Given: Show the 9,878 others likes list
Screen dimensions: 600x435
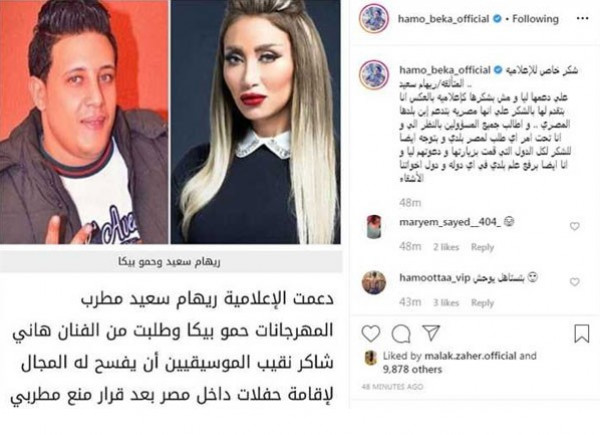Looking at the screenshot, I should [412, 369].
